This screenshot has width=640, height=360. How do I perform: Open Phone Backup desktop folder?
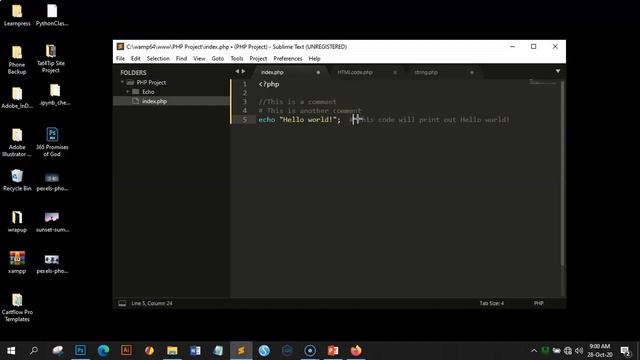(x=17, y=60)
